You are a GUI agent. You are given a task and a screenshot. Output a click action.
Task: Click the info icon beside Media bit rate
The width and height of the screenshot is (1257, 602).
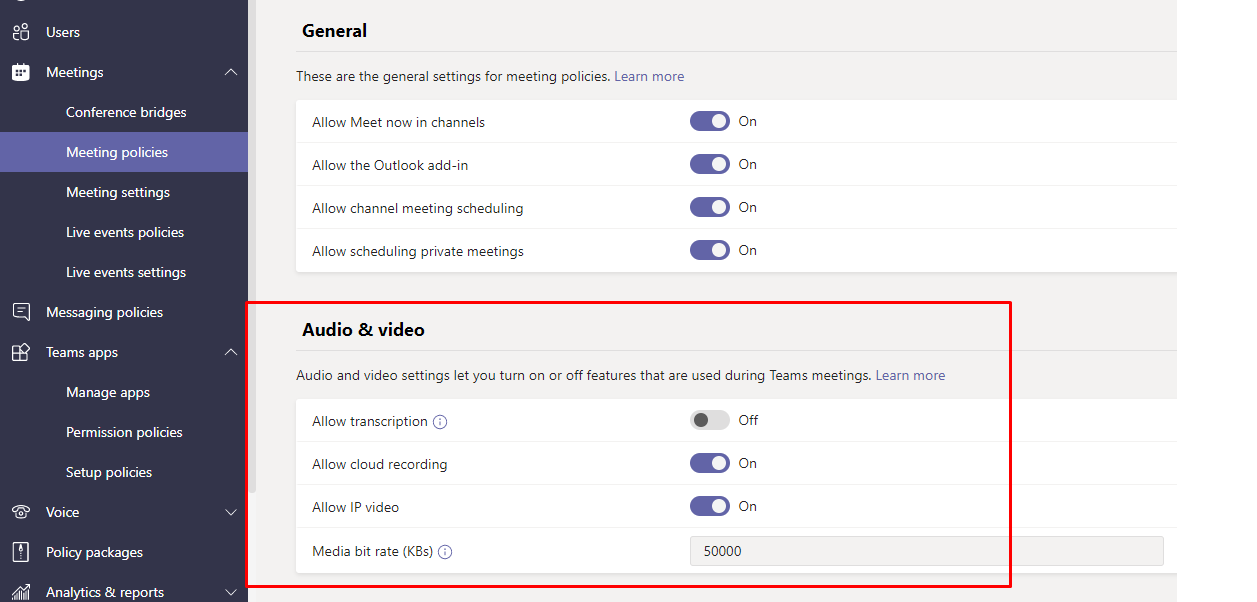coord(444,551)
